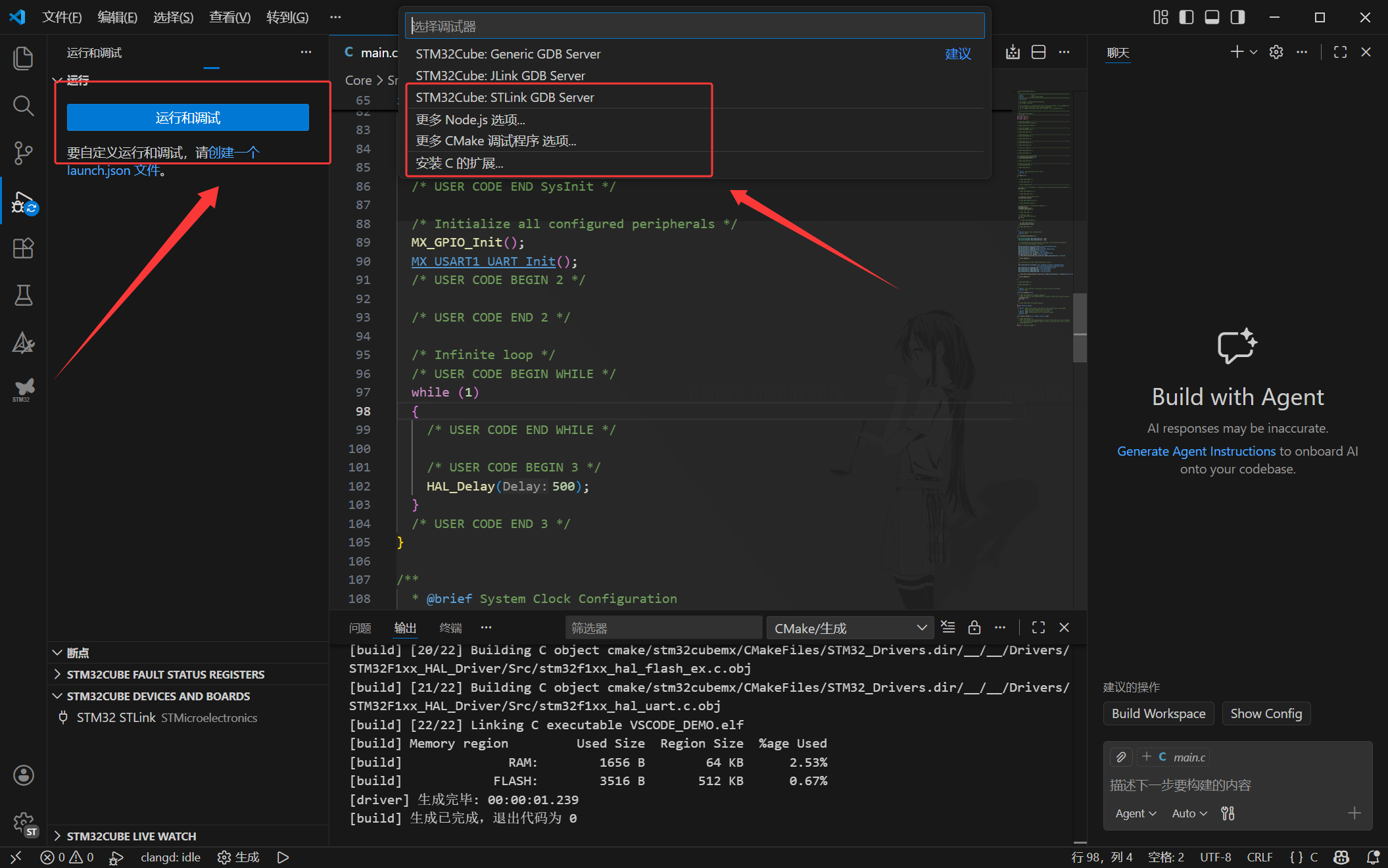This screenshot has width=1388, height=868.
Task: Open the Testing flask icon
Action: 23,296
